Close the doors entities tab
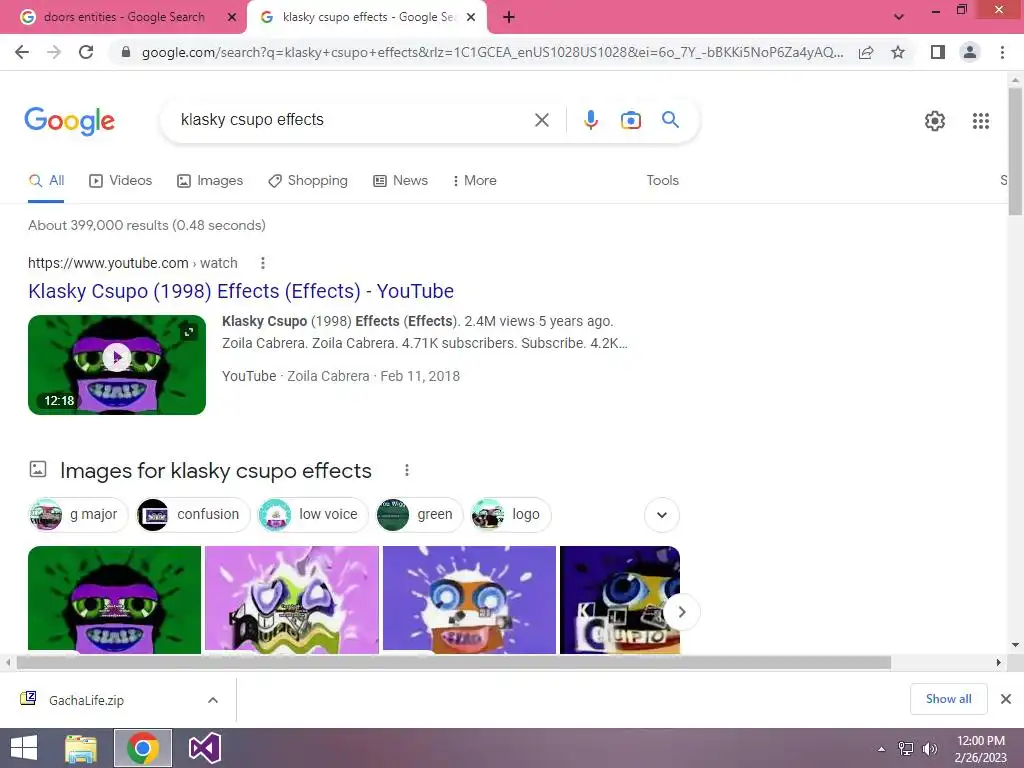Image resolution: width=1024 pixels, height=768 pixels. [x=232, y=17]
